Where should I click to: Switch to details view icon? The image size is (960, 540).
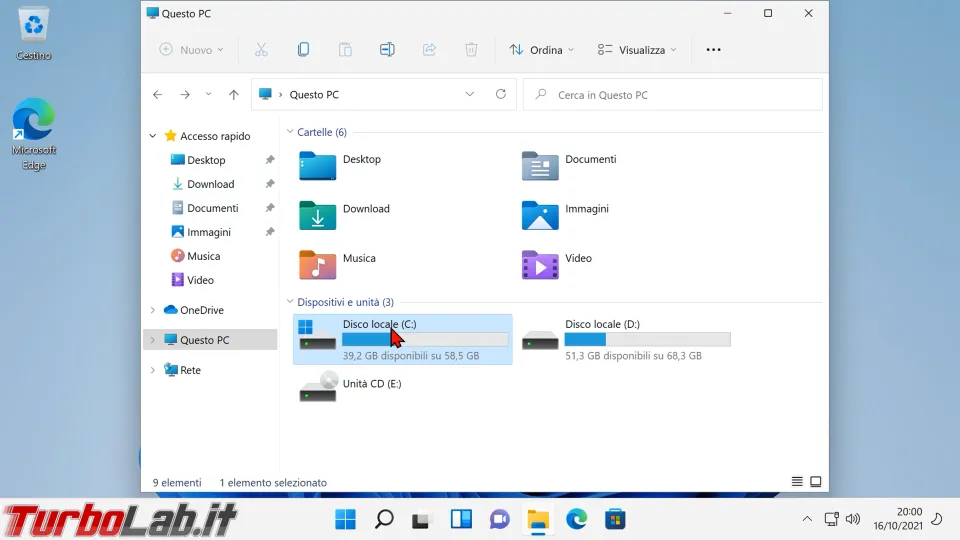pos(797,482)
